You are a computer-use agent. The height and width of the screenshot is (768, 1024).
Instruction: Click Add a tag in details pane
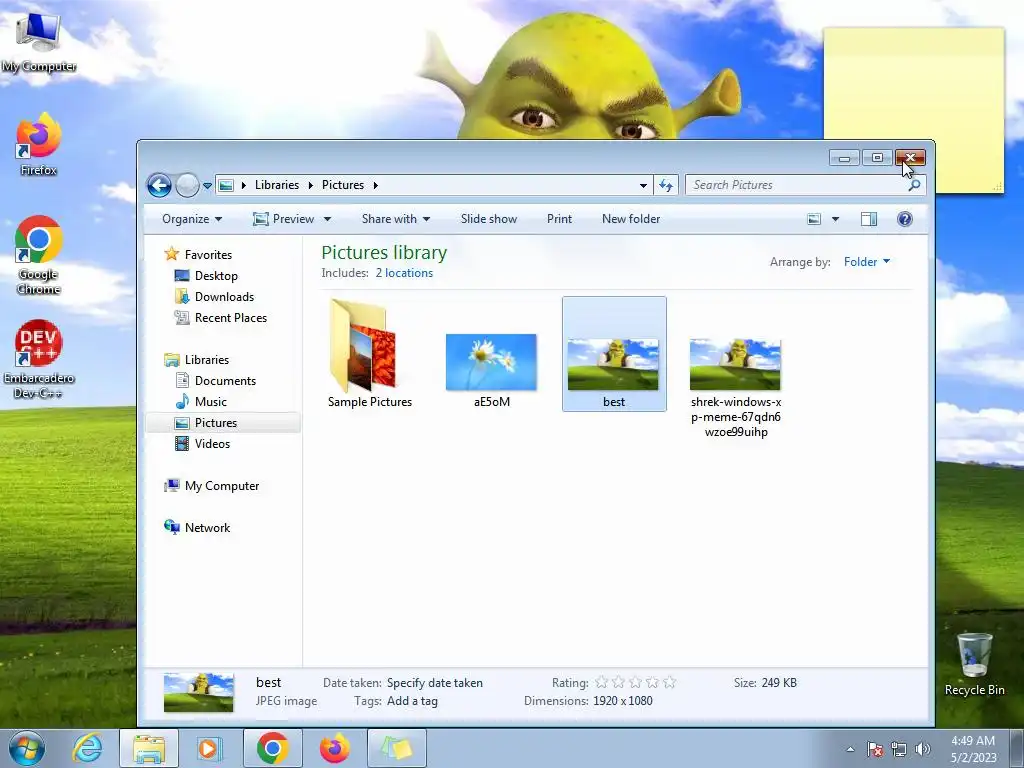[x=412, y=701]
